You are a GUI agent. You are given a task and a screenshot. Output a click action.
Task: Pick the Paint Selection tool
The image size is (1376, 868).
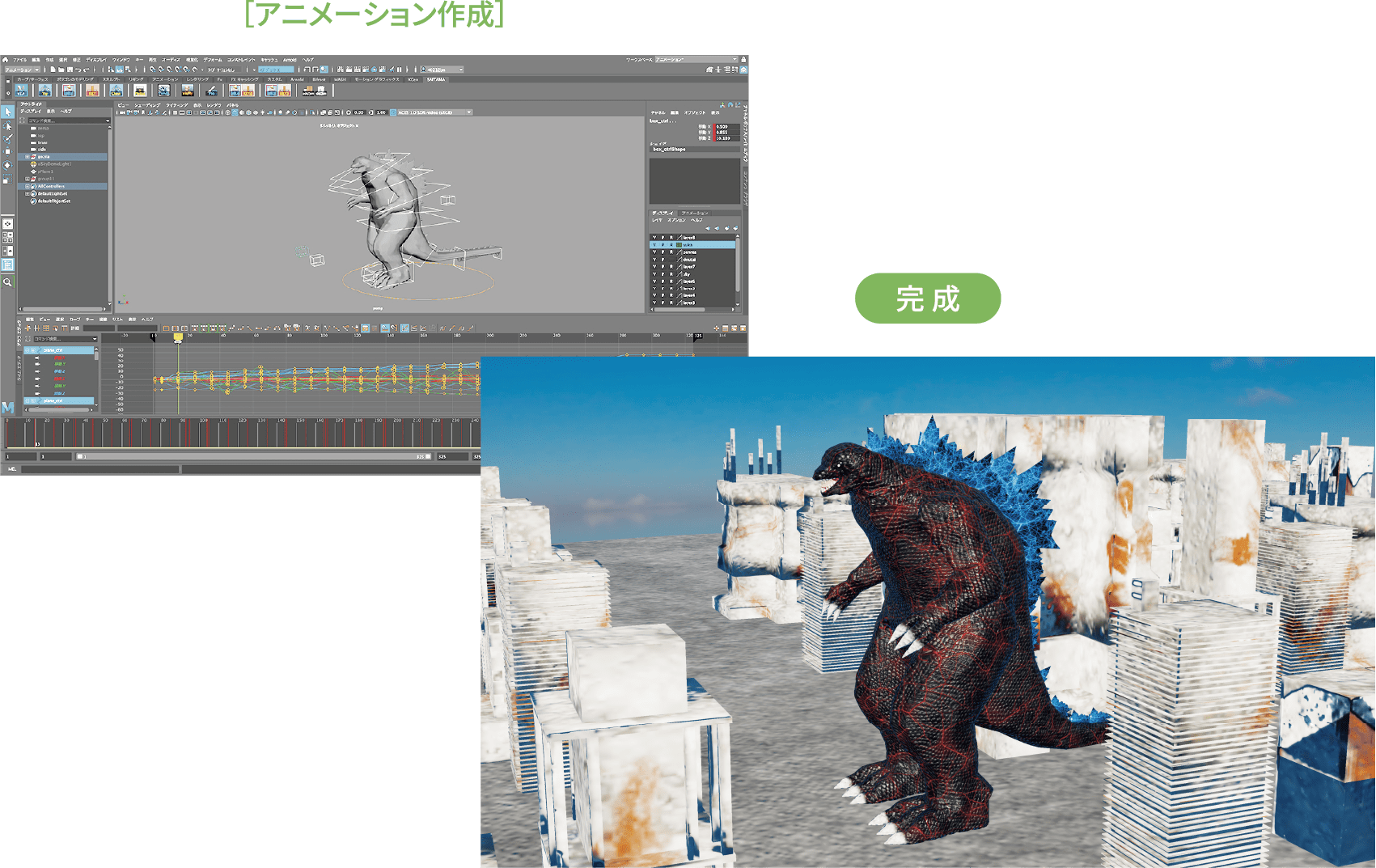(x=7, y=138)
